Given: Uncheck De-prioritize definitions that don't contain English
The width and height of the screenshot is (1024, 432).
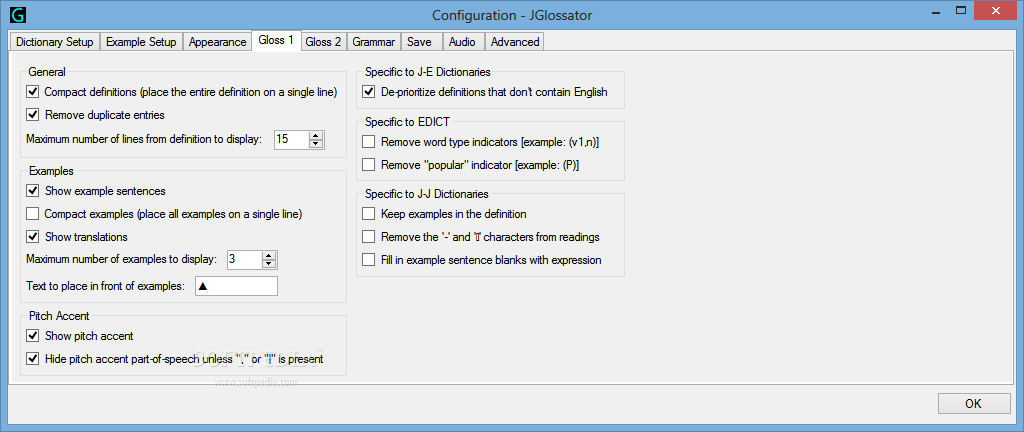Looking at the screenshot, I should [369, 92].
